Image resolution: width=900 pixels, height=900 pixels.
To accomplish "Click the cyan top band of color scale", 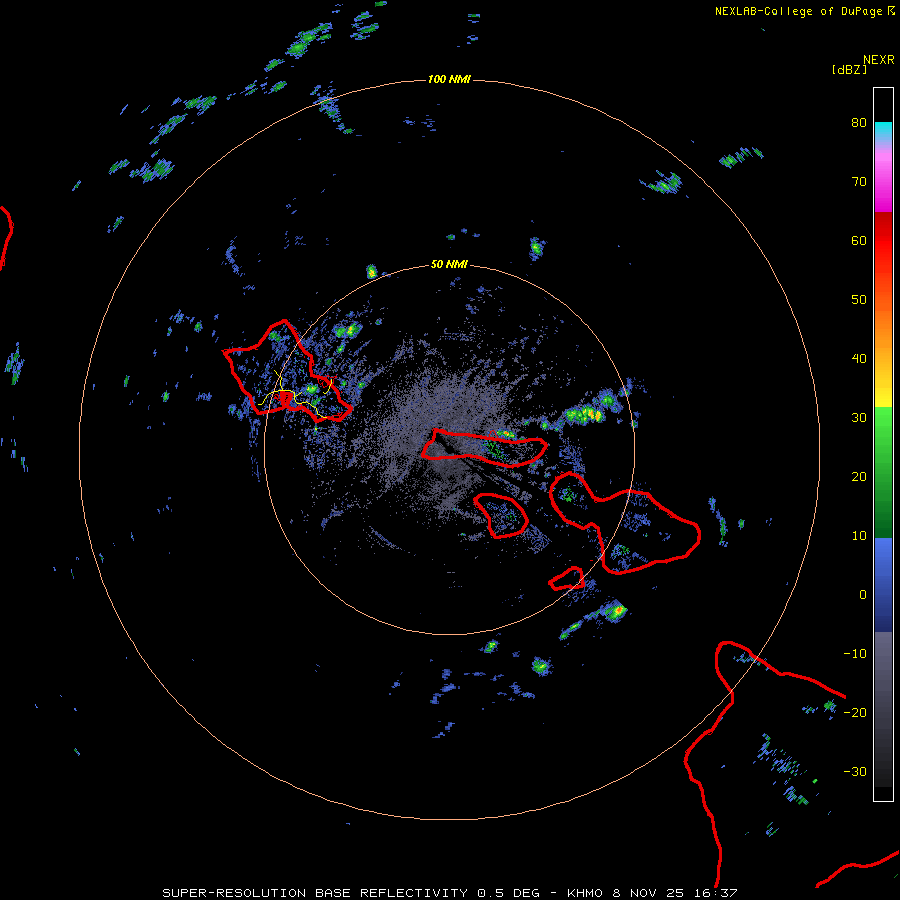I will click(883, 131).
